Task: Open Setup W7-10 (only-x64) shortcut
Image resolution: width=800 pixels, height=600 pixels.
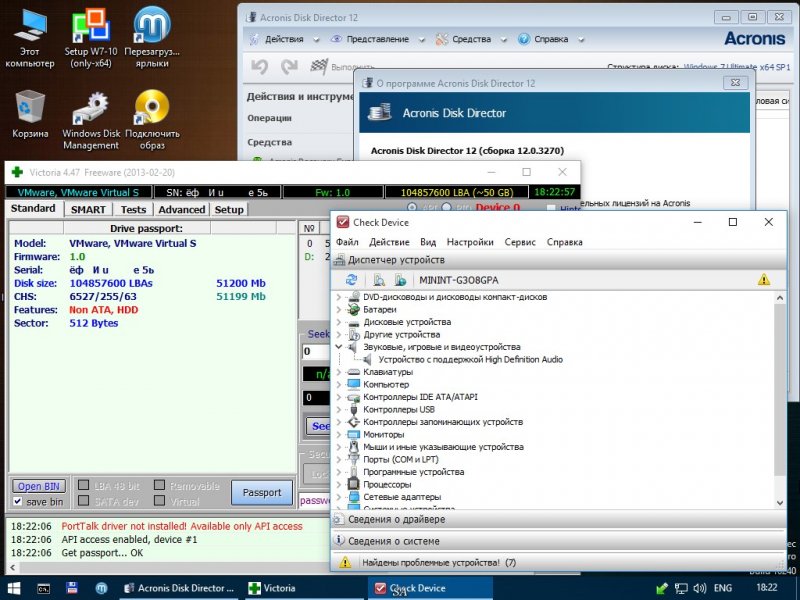Action: point(91,37)
